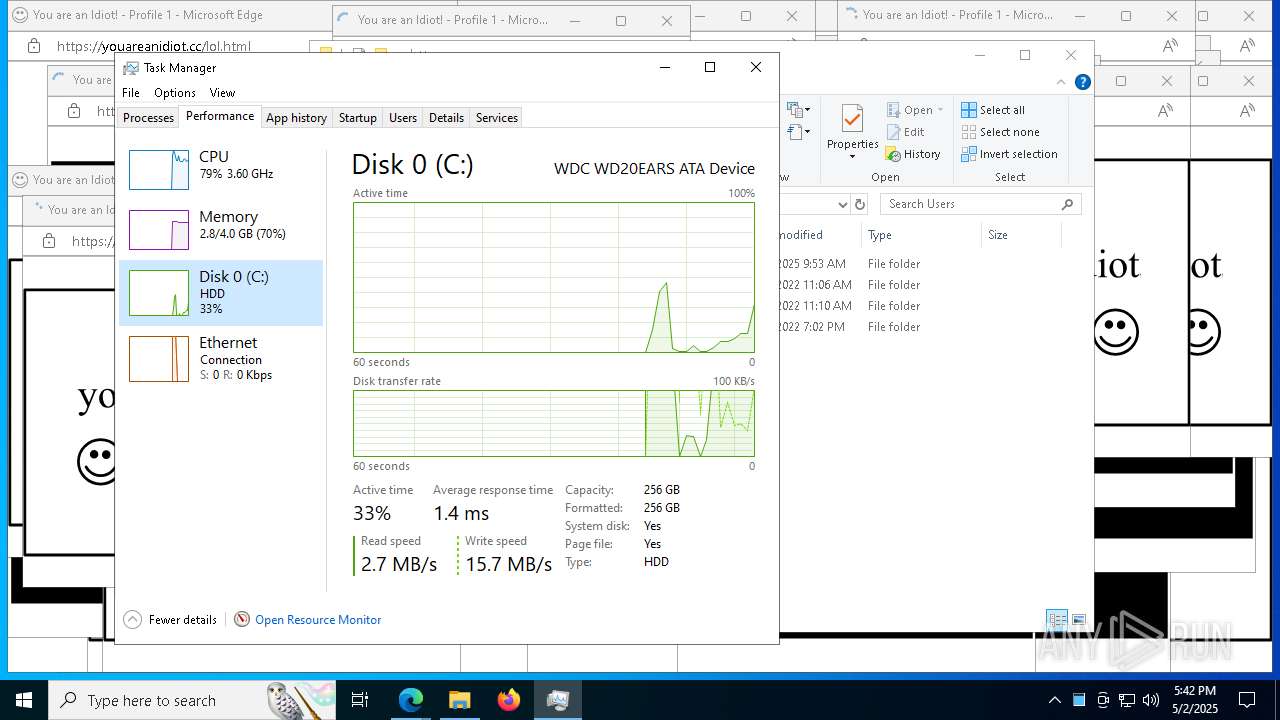Click History in File Explorer ribbon
Screen dimensions: 1280x720
913,154
